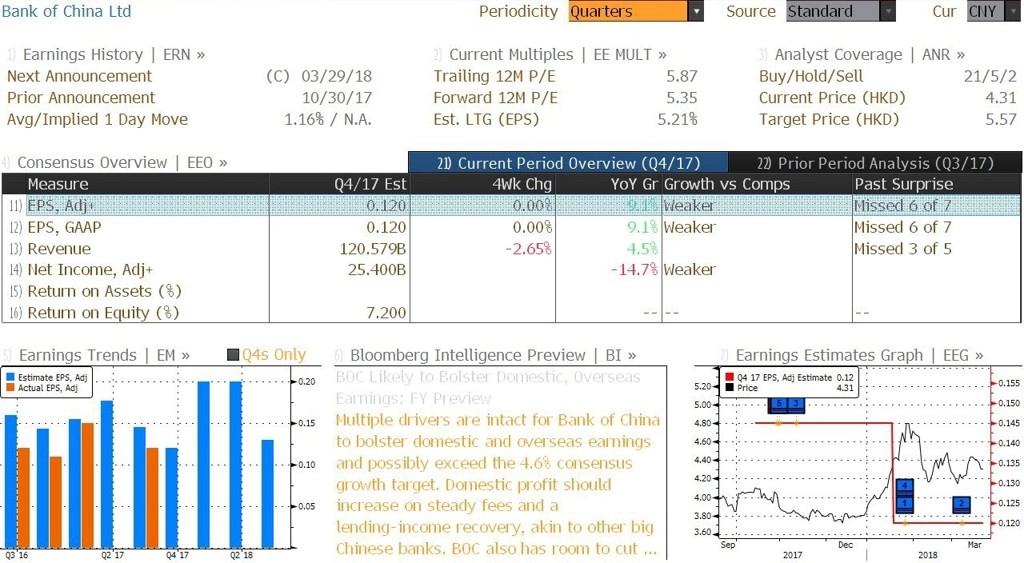The image size is (1024, 563).
Task: Open Consensus Overview EEO link
Action: click(x=122, y=163)
